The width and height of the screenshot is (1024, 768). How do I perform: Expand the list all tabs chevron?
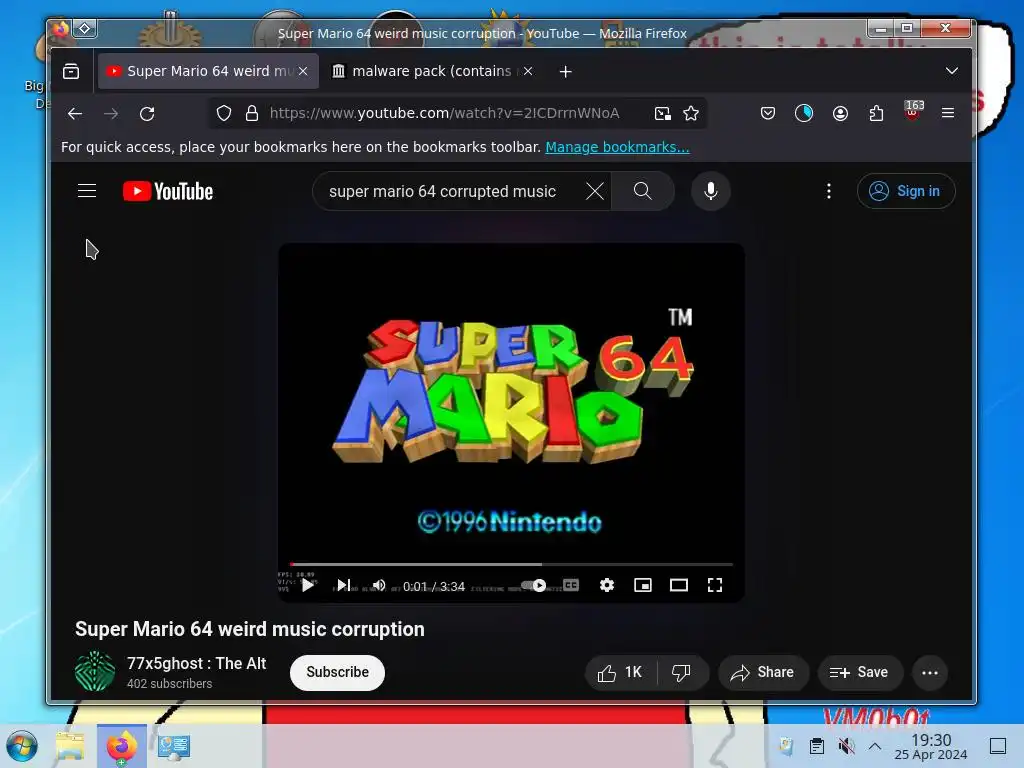coord(952,71)
